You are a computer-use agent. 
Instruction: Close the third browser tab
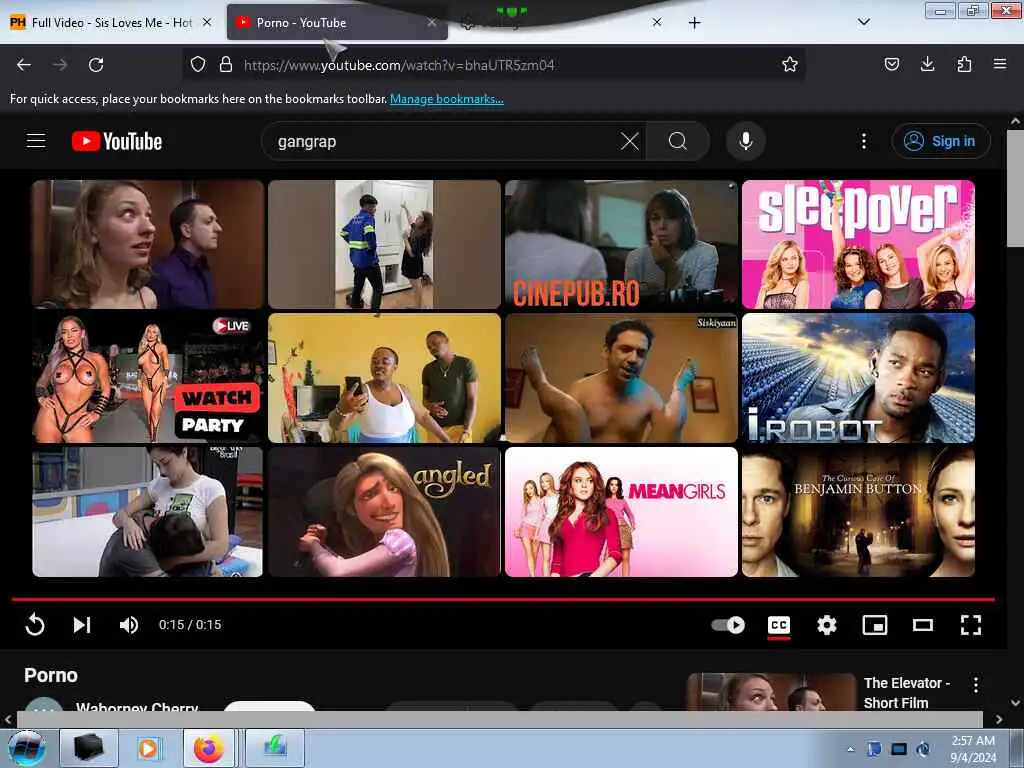[656, 22]
